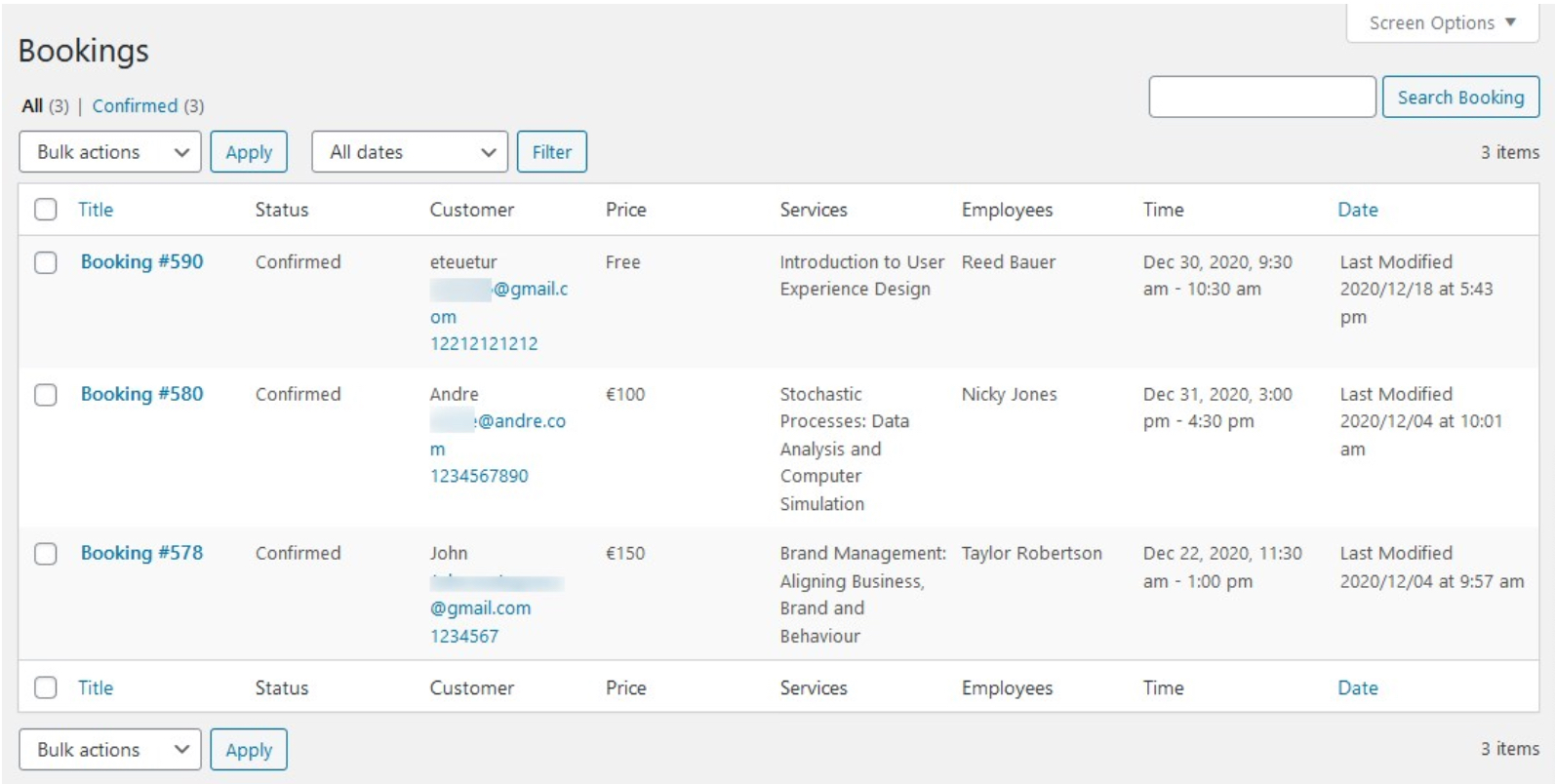Screen dimensions: 1555x784
Task: Open the top Bulk actions dropdown
Action: (110, 152)
